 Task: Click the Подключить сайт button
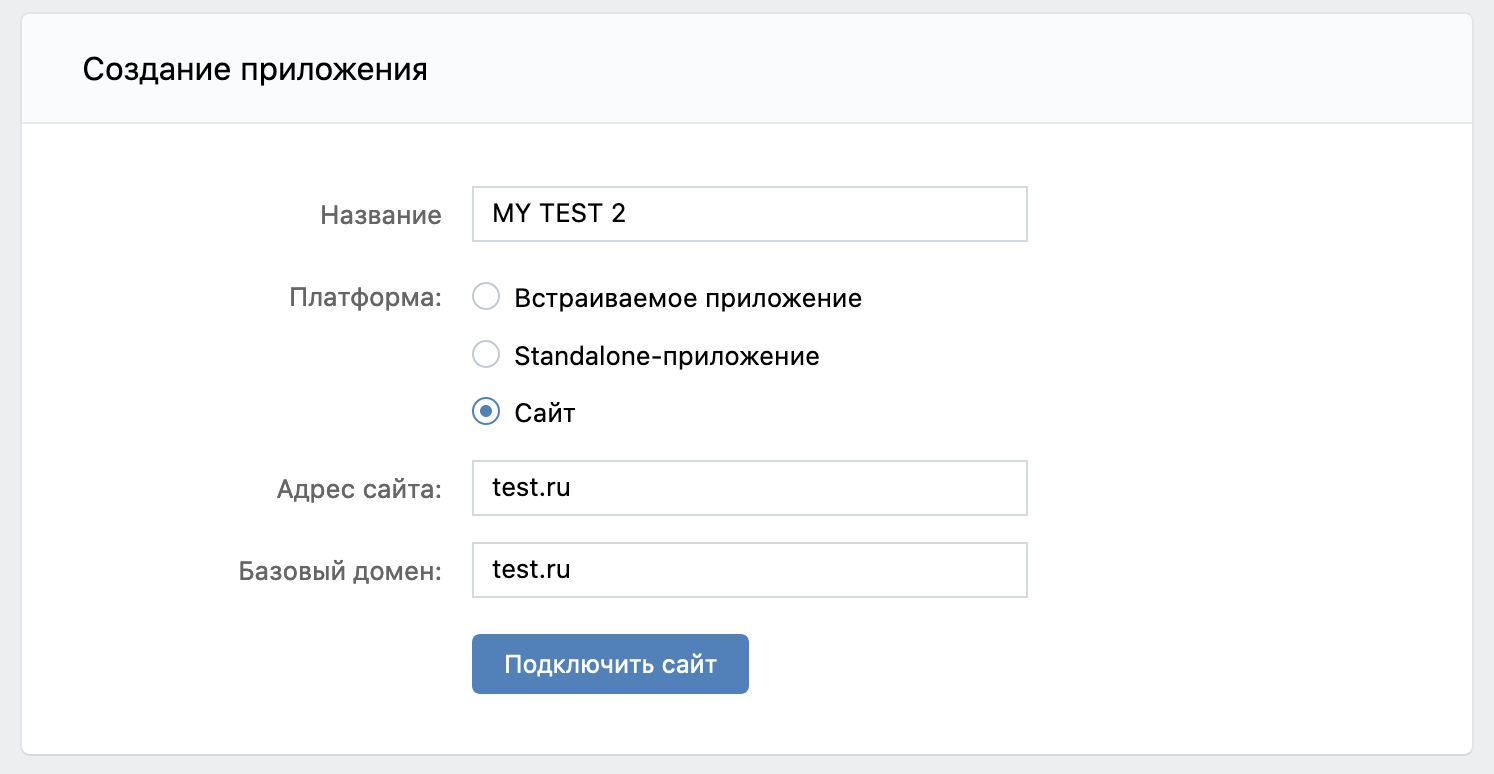610,664
